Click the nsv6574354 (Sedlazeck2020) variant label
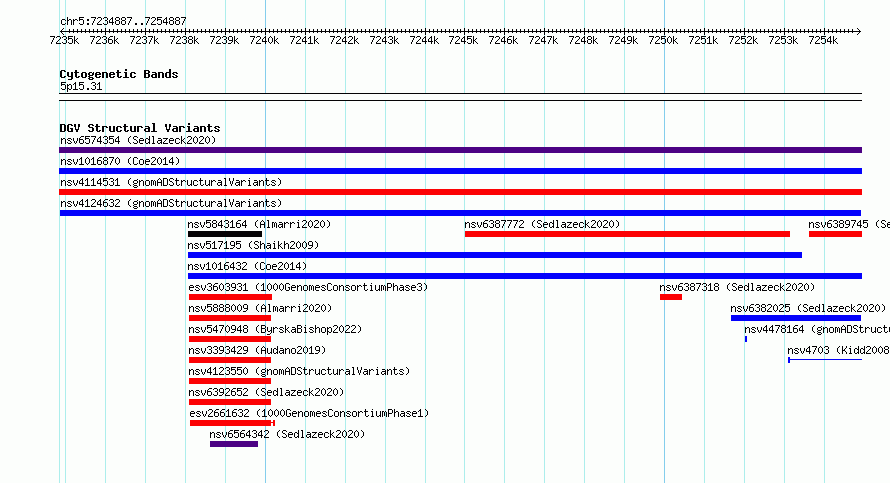Image resolution: width=890 pixels, height=483 pixels. 138,140
